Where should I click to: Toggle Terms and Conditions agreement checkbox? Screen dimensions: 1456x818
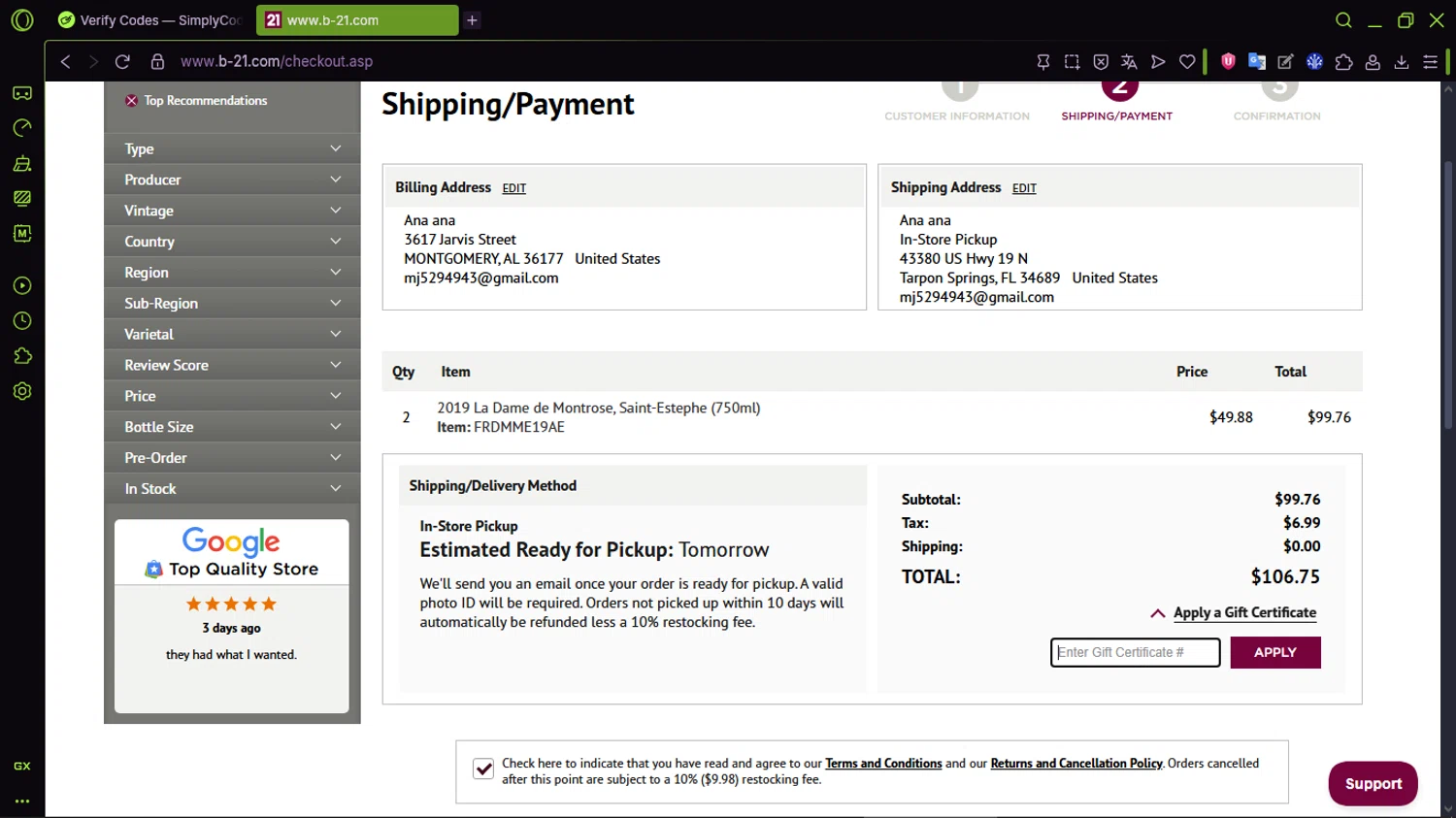(483, 769)
